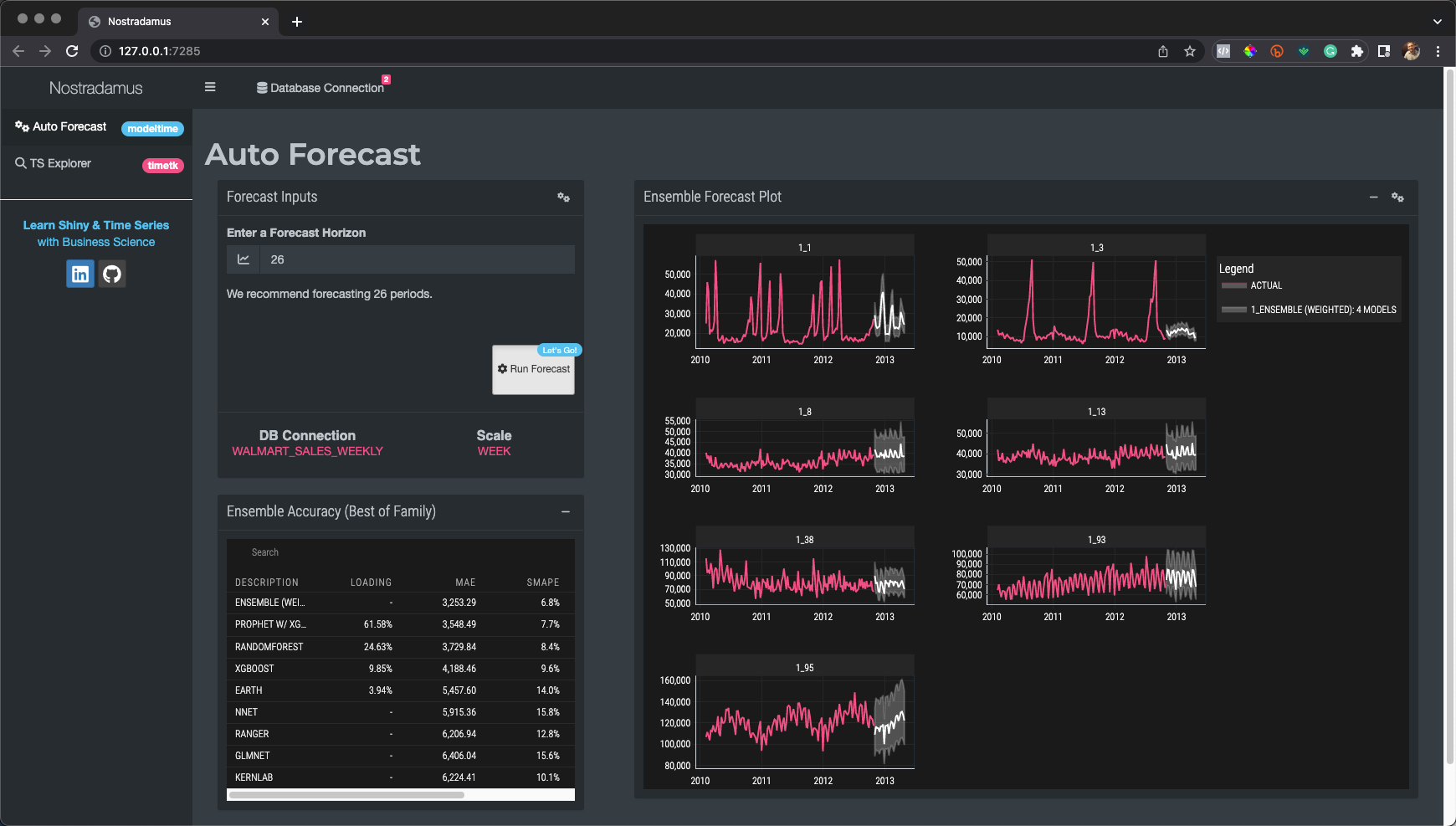Collapse the Ensemble Forecast Plot panel

(1373, 198)
